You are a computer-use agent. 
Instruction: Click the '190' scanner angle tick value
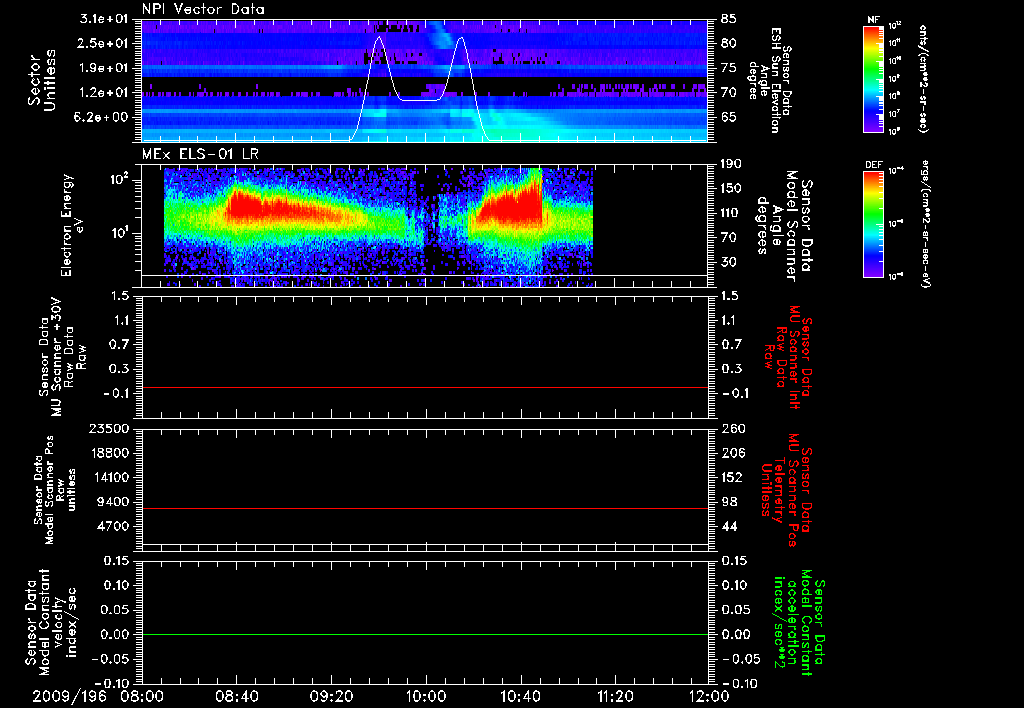click(731, 163)
